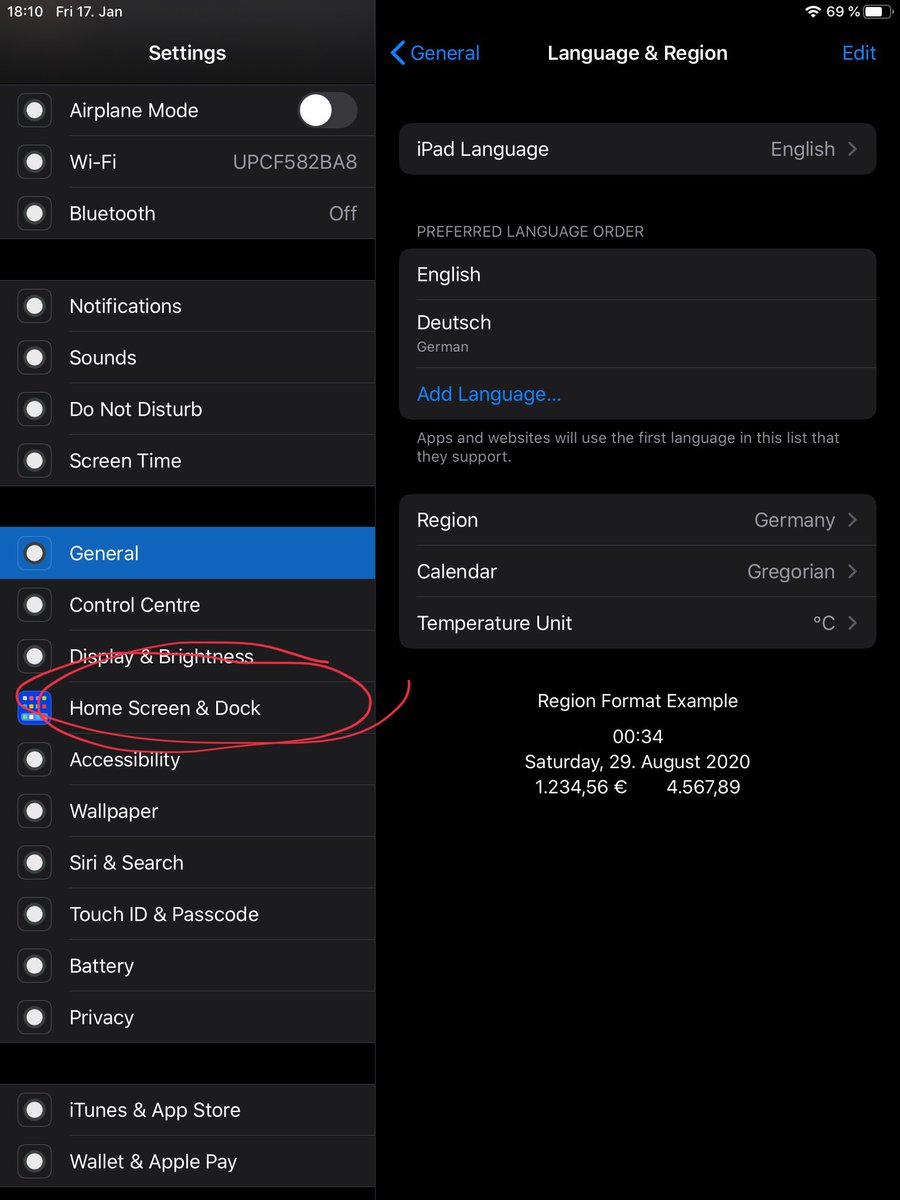Tap the Wi-Fi status bar icon
This screenshot has width=900, height=1200.
(813, 12)
